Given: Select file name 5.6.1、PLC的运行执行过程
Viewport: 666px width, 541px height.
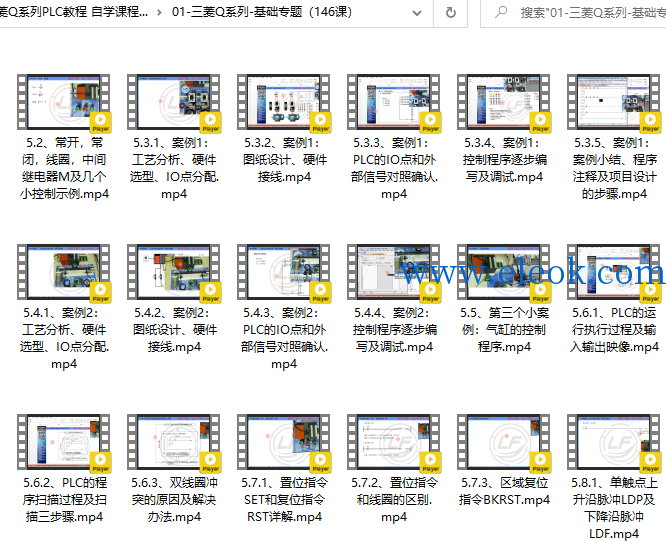Looking at the screenshot, I should tap(614, 330).
